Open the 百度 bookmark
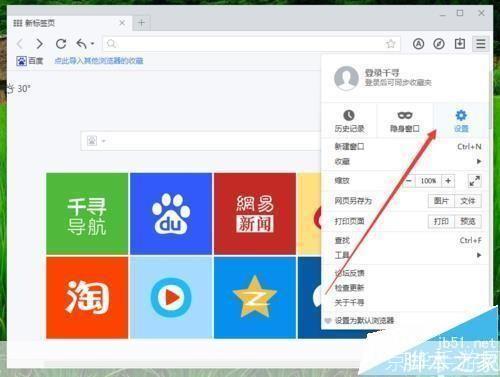The height and width of the screenshot is (377, 500). tap(30, 61)
